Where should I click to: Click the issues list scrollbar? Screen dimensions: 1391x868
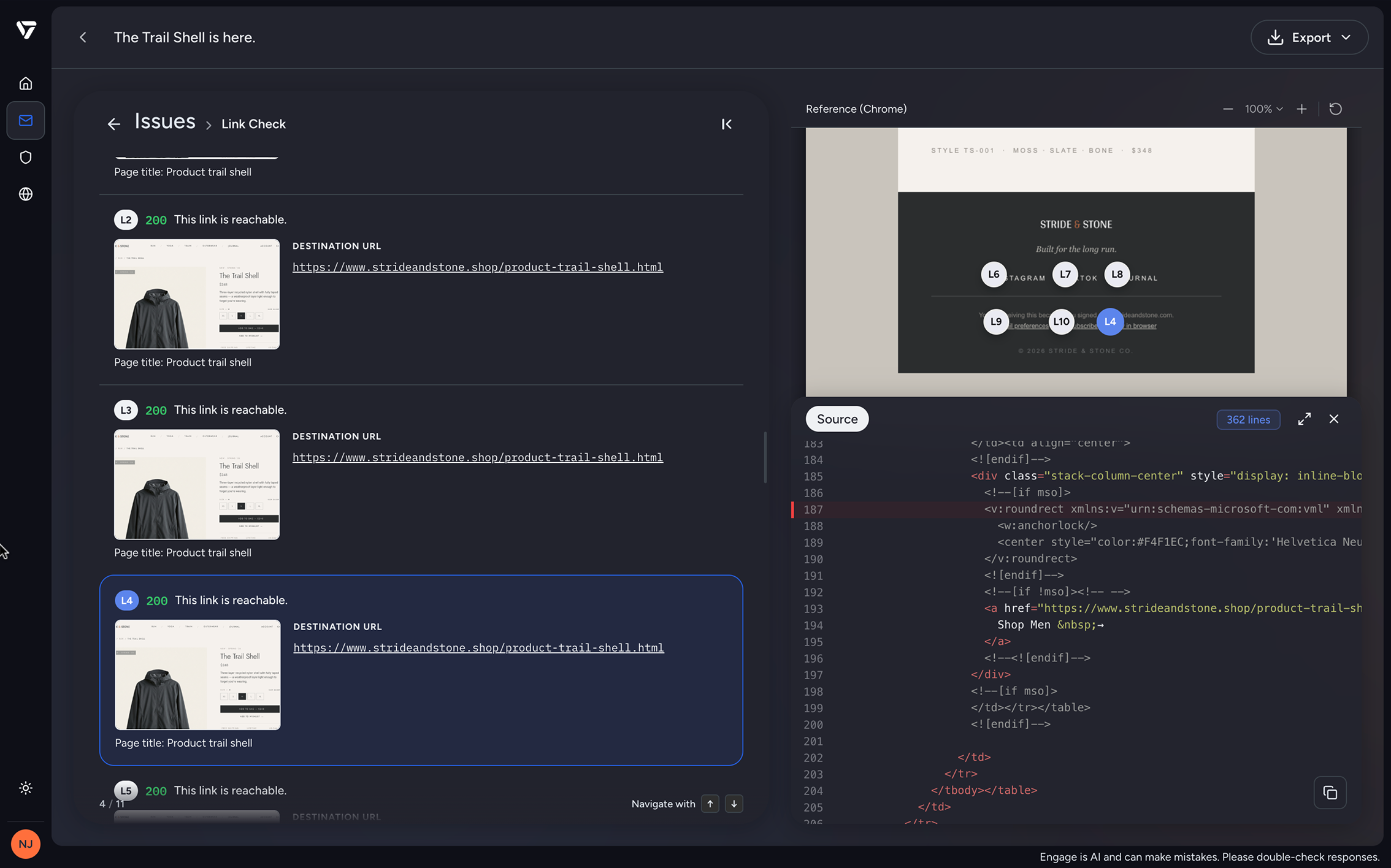point(765,457)
